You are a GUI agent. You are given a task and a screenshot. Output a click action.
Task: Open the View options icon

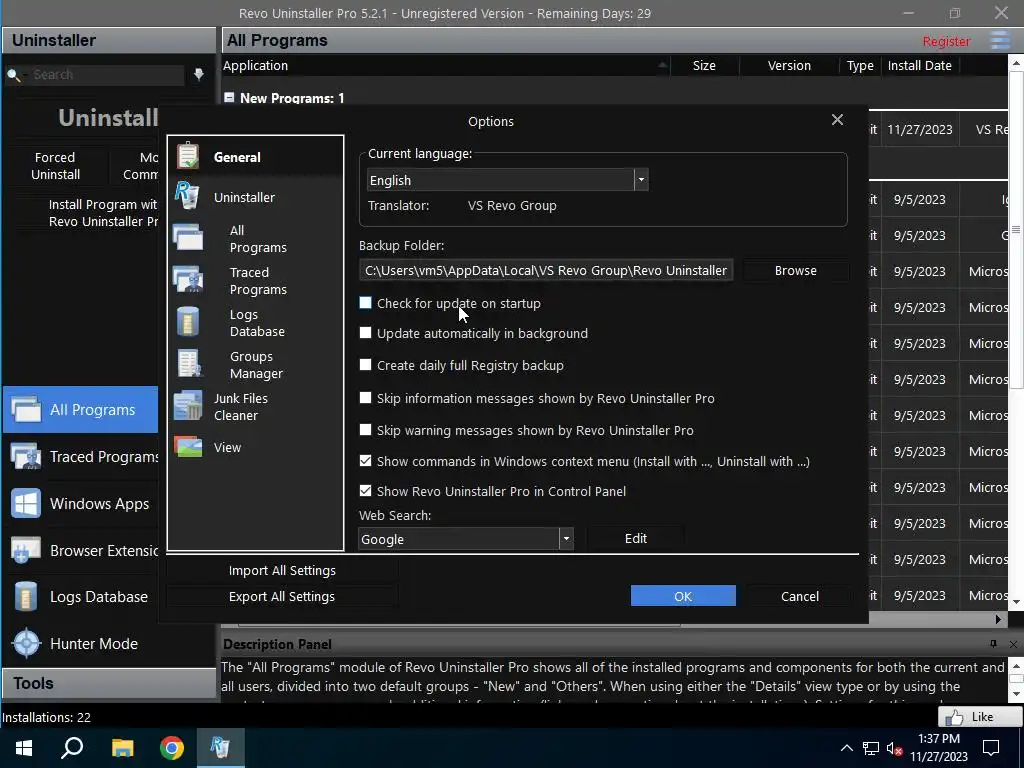[x=188, y=447]
